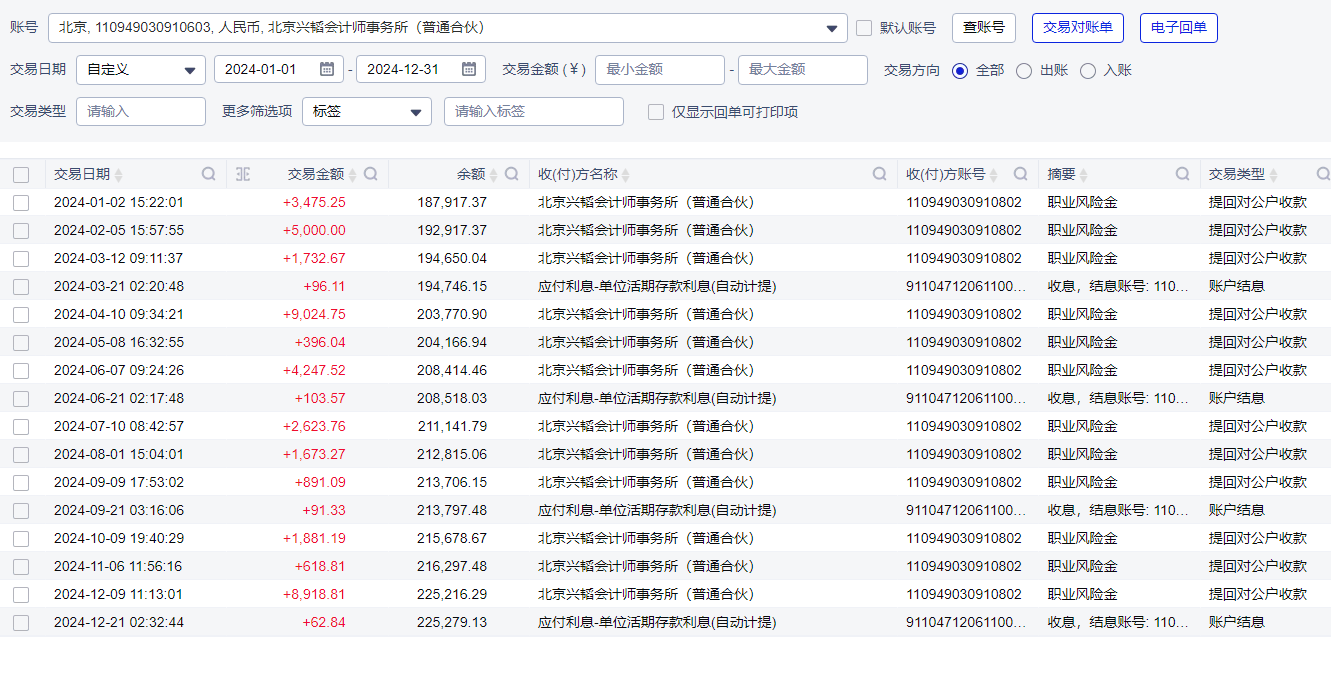1331x678 pixels.
Task: Open the calendar icon for start date 2024-01-01
Action: click(327, 69)
